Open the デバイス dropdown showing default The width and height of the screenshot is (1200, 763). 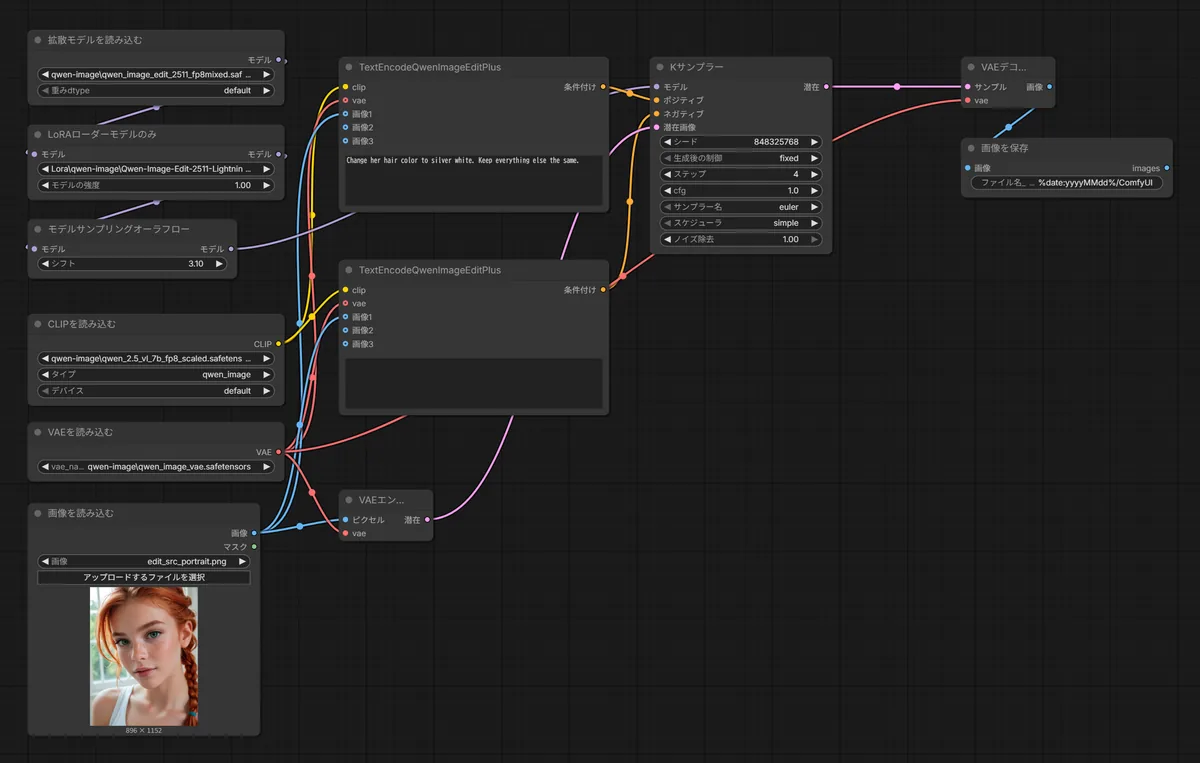pos(156,391)
